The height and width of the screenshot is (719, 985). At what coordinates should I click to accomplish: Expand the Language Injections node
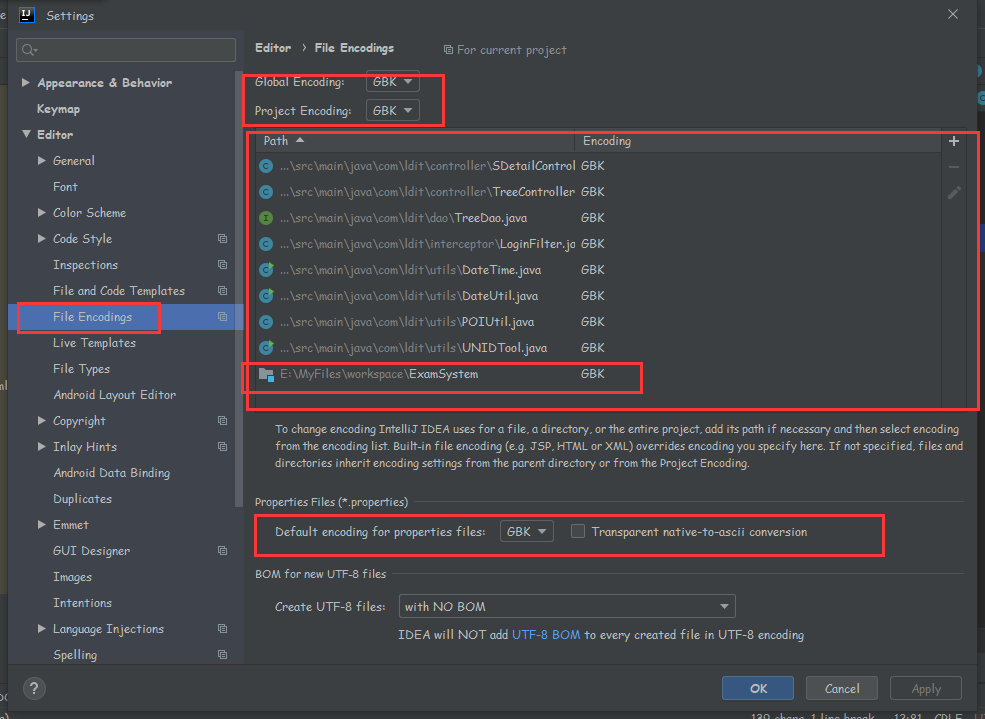point(41,629)
